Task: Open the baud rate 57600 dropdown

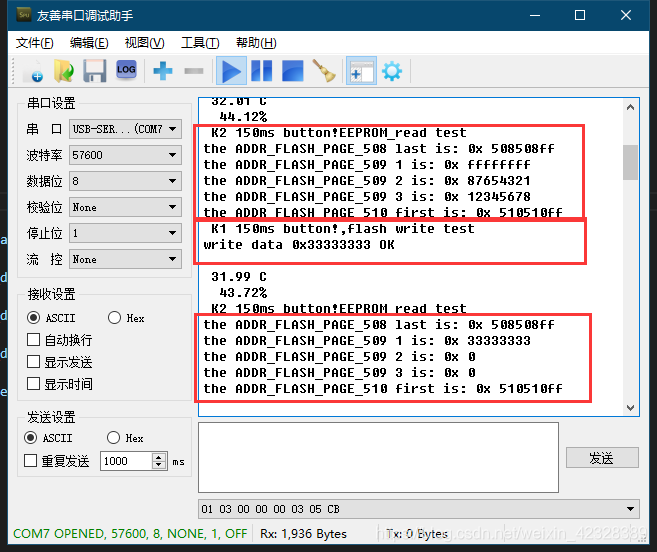Action: 125,155
